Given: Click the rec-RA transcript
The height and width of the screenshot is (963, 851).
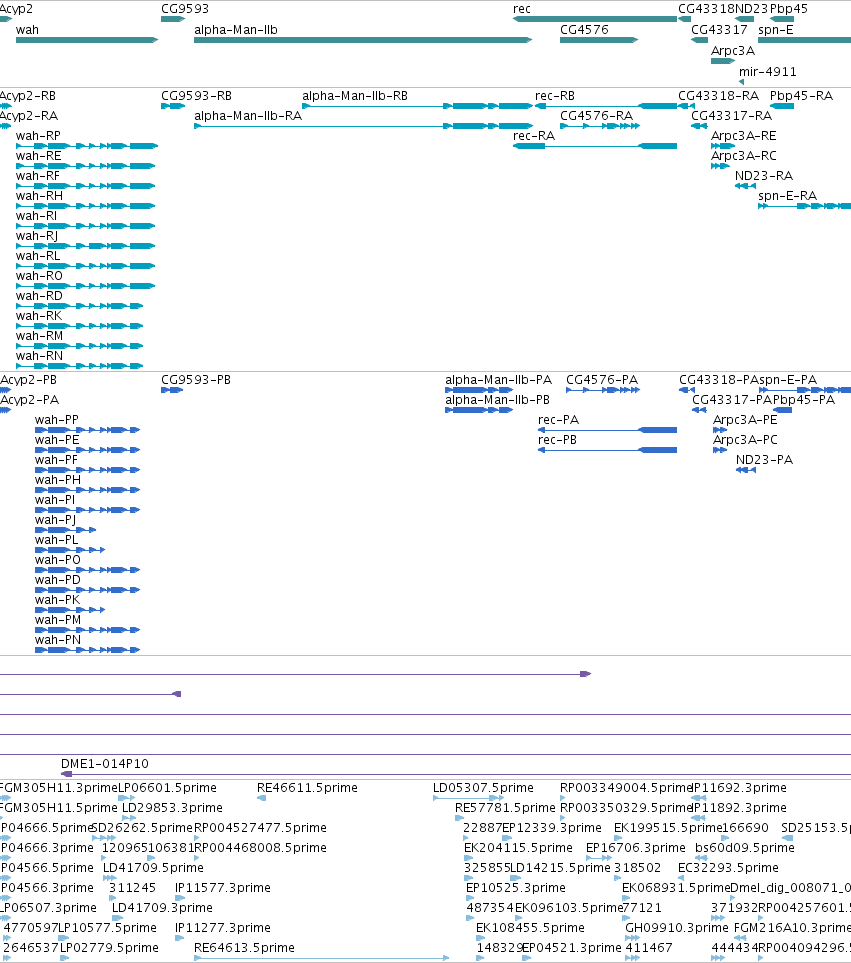Looking at the screenshot, I should (x=595, y=146).
